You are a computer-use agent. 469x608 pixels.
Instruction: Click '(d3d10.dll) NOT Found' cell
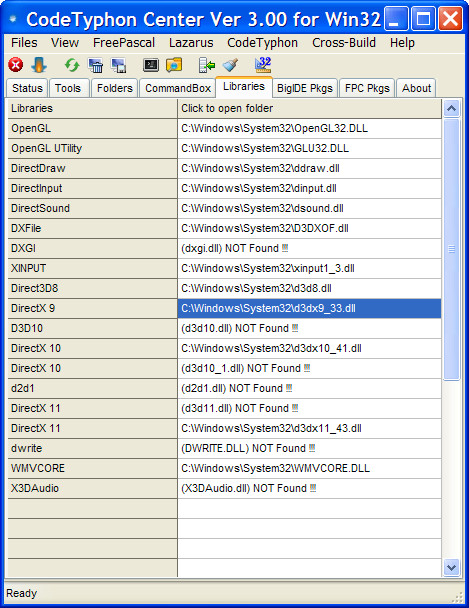[x=309, y=328]
